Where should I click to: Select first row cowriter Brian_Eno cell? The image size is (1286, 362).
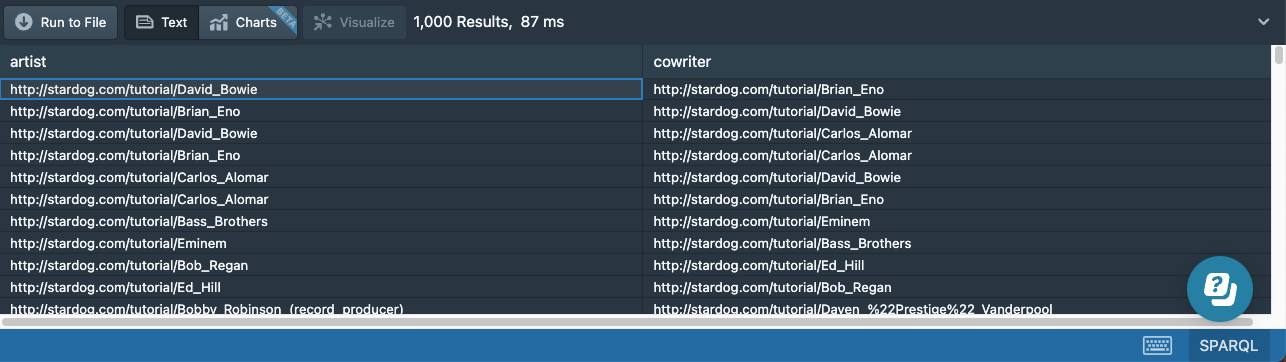click(x=957, y=89)
